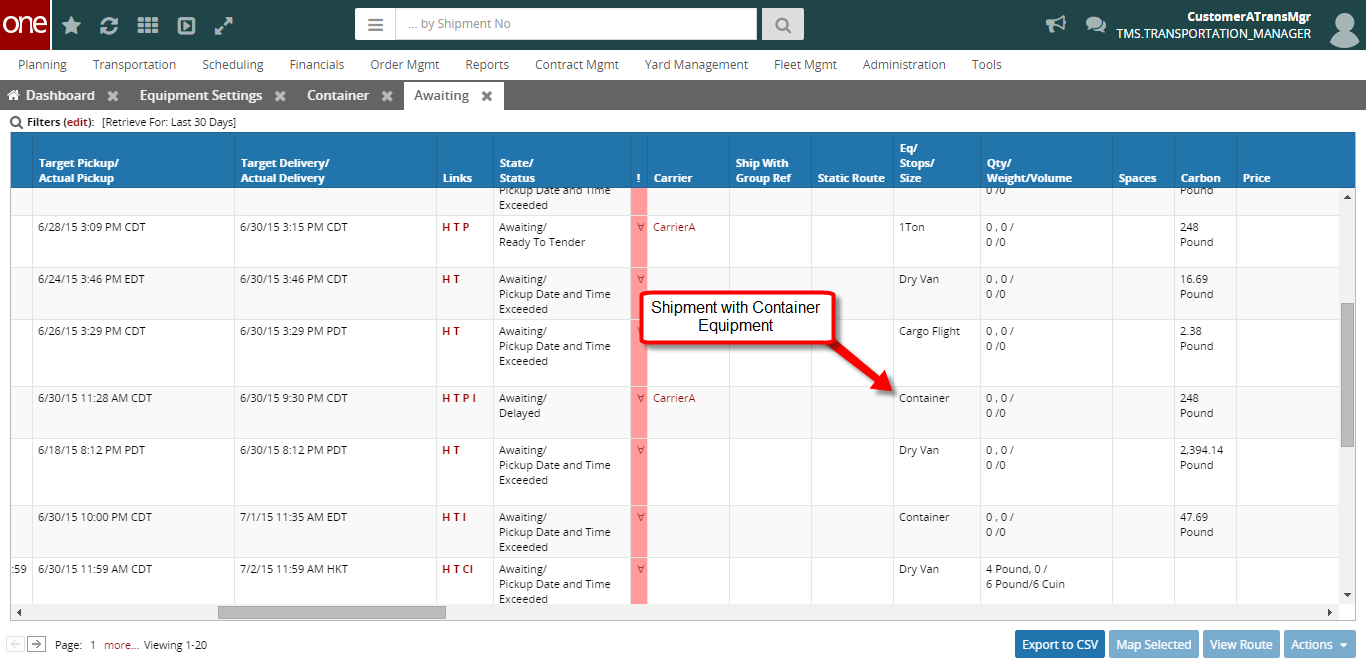
Task: Click Export to CSV button
Action: point(1060,644)
